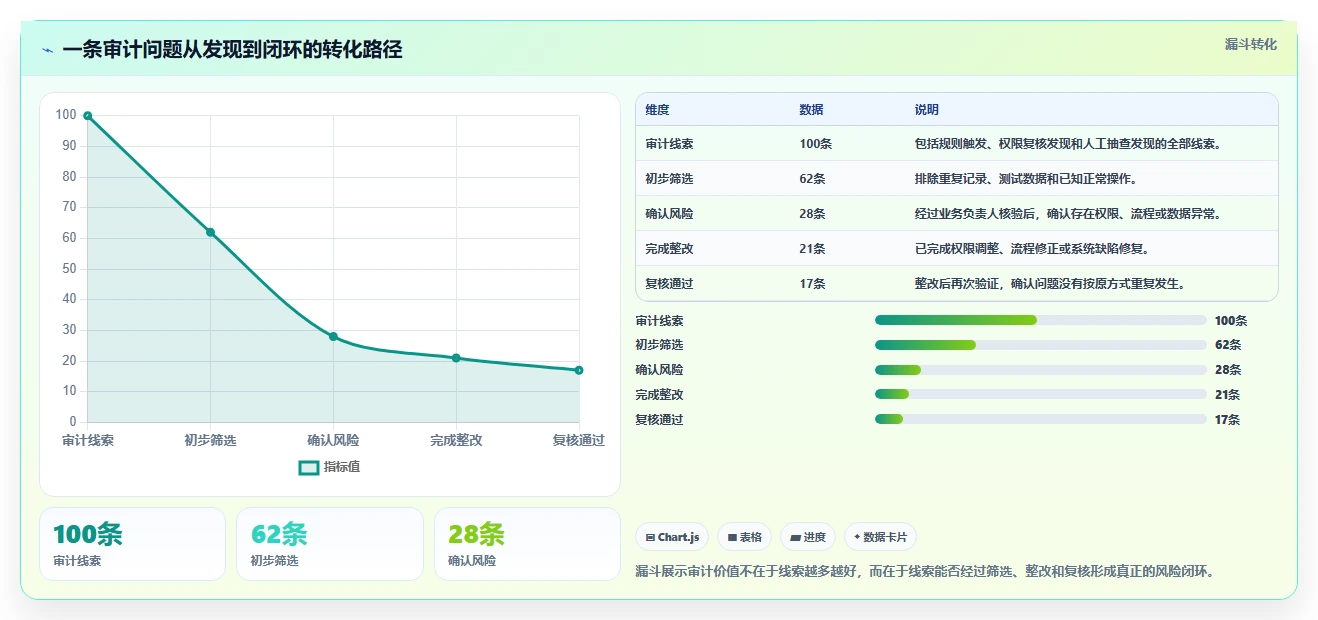Click the lightning icon beside the title
This screenshot has height=620, width=1318.
pyautogui.click(x=48, y=50)
